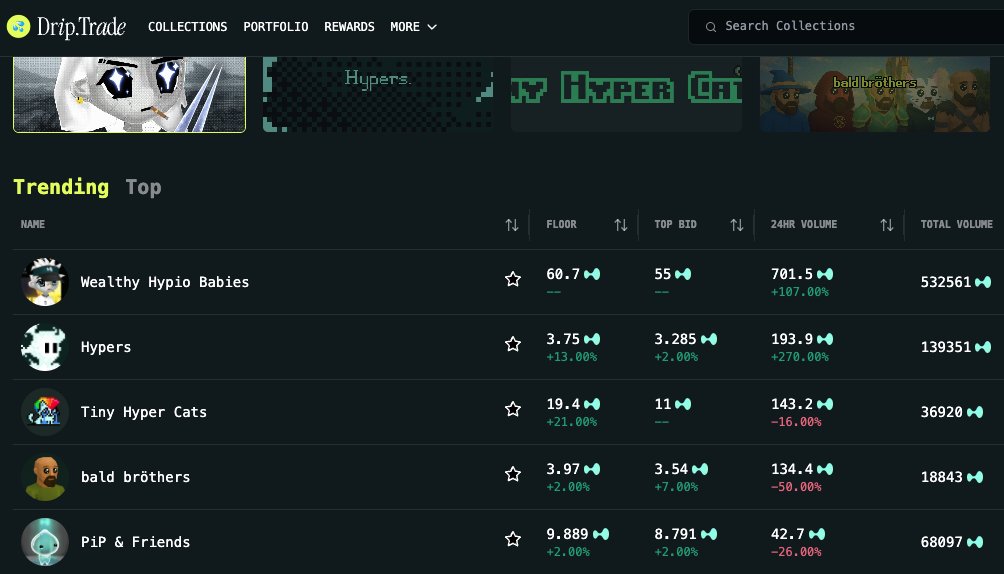Open the Tiny Hyper Cats collection
Viewport: 1004px width, 574px height.
click(143, 412)
